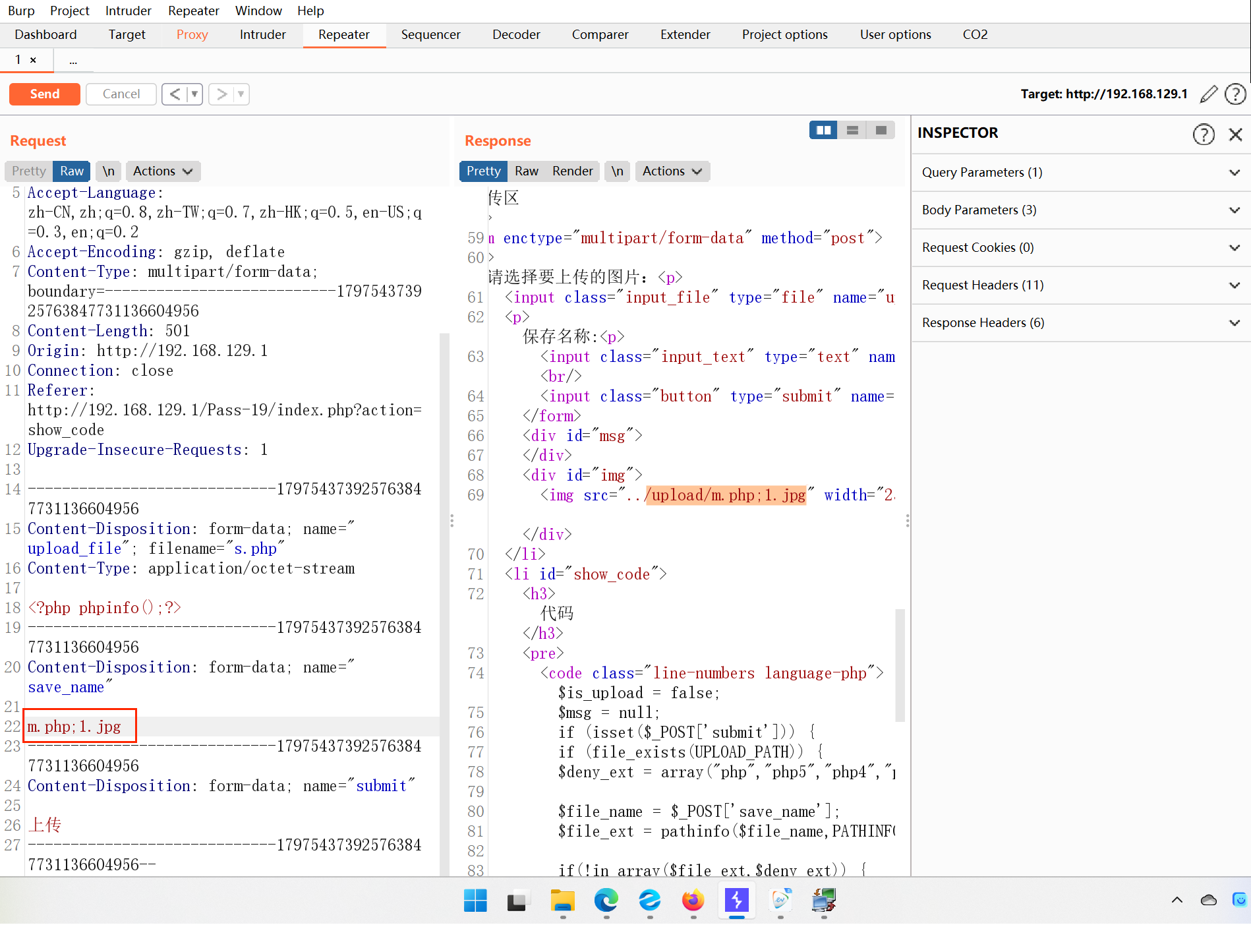Image resolution: width=1251 pixels, height=952 pixels.
Task: Open back-history dropdown arrow
Action: [194, 94]
